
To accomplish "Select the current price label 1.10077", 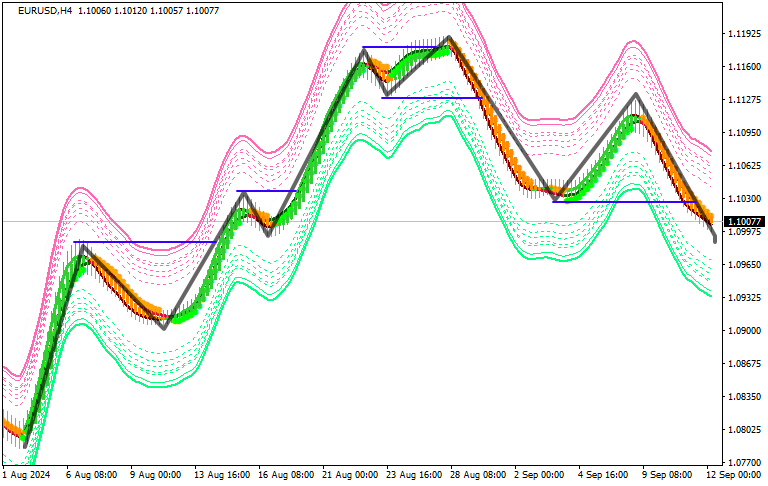I will coord(744,222).
